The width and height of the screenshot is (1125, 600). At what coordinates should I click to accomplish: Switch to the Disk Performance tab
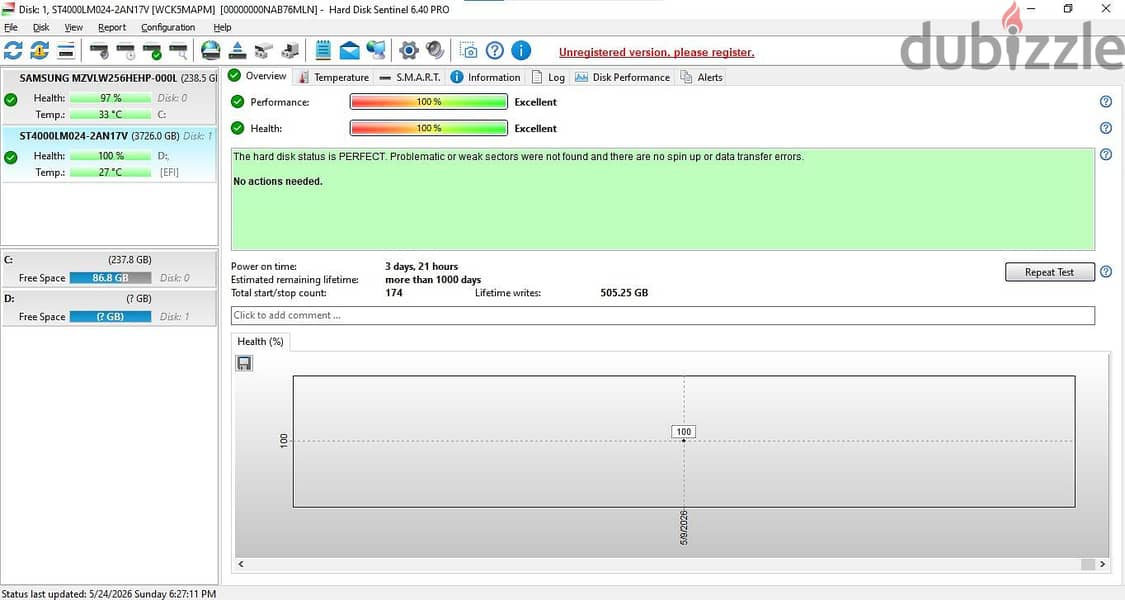click(622, 77)
